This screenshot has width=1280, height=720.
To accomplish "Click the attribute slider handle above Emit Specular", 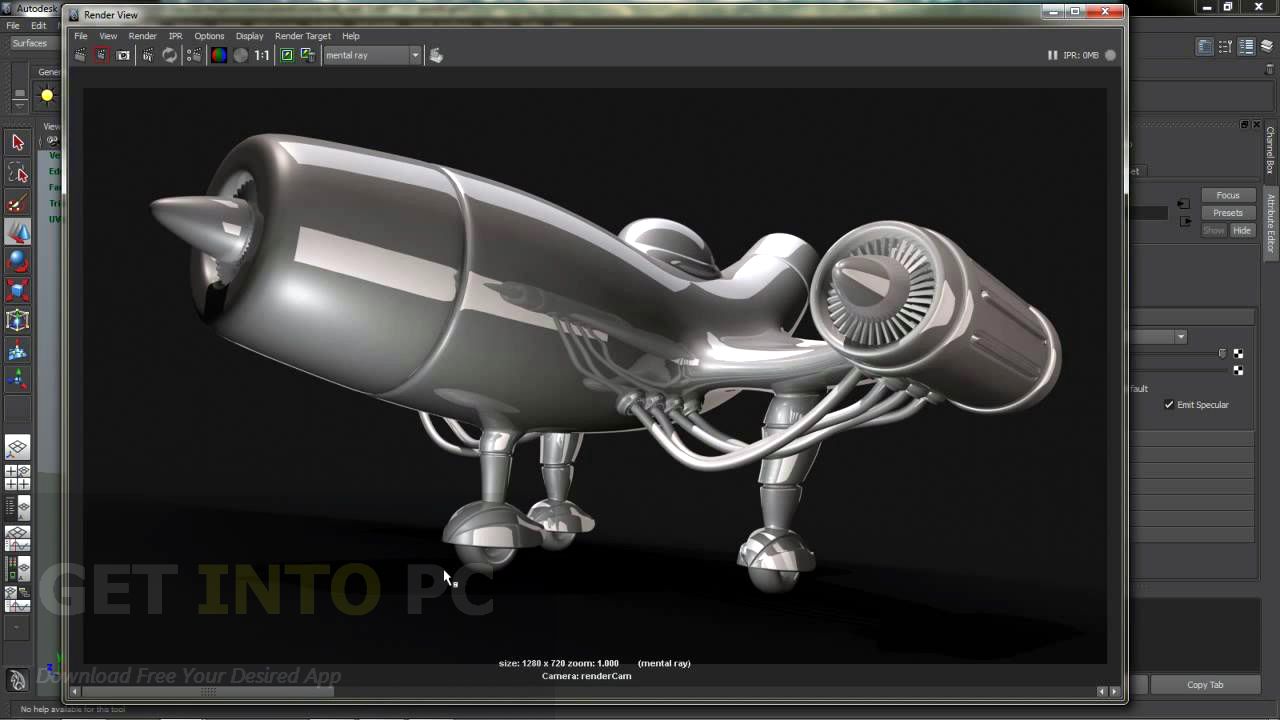I will (1222, 353).
